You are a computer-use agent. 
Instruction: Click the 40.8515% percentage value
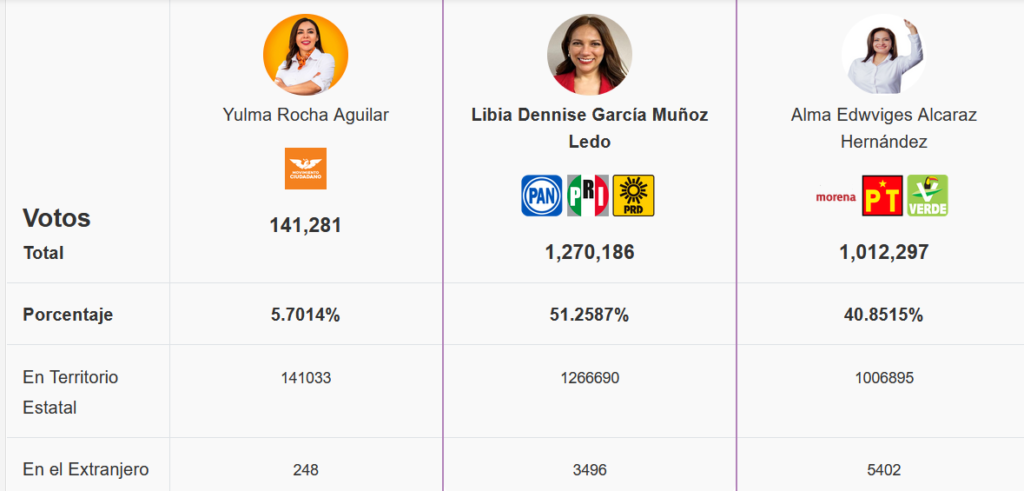tap(883, 315)
